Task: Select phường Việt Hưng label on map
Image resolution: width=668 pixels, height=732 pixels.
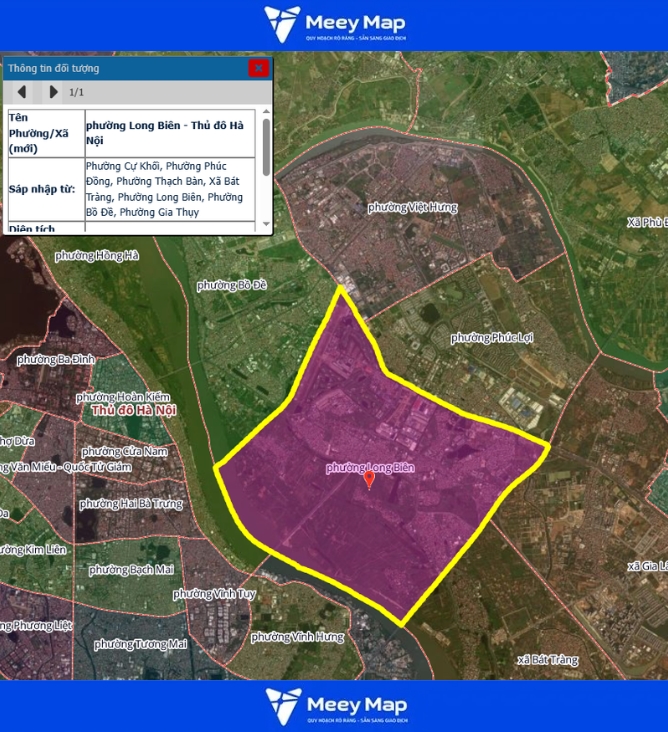Action: (x=412, y=207)
